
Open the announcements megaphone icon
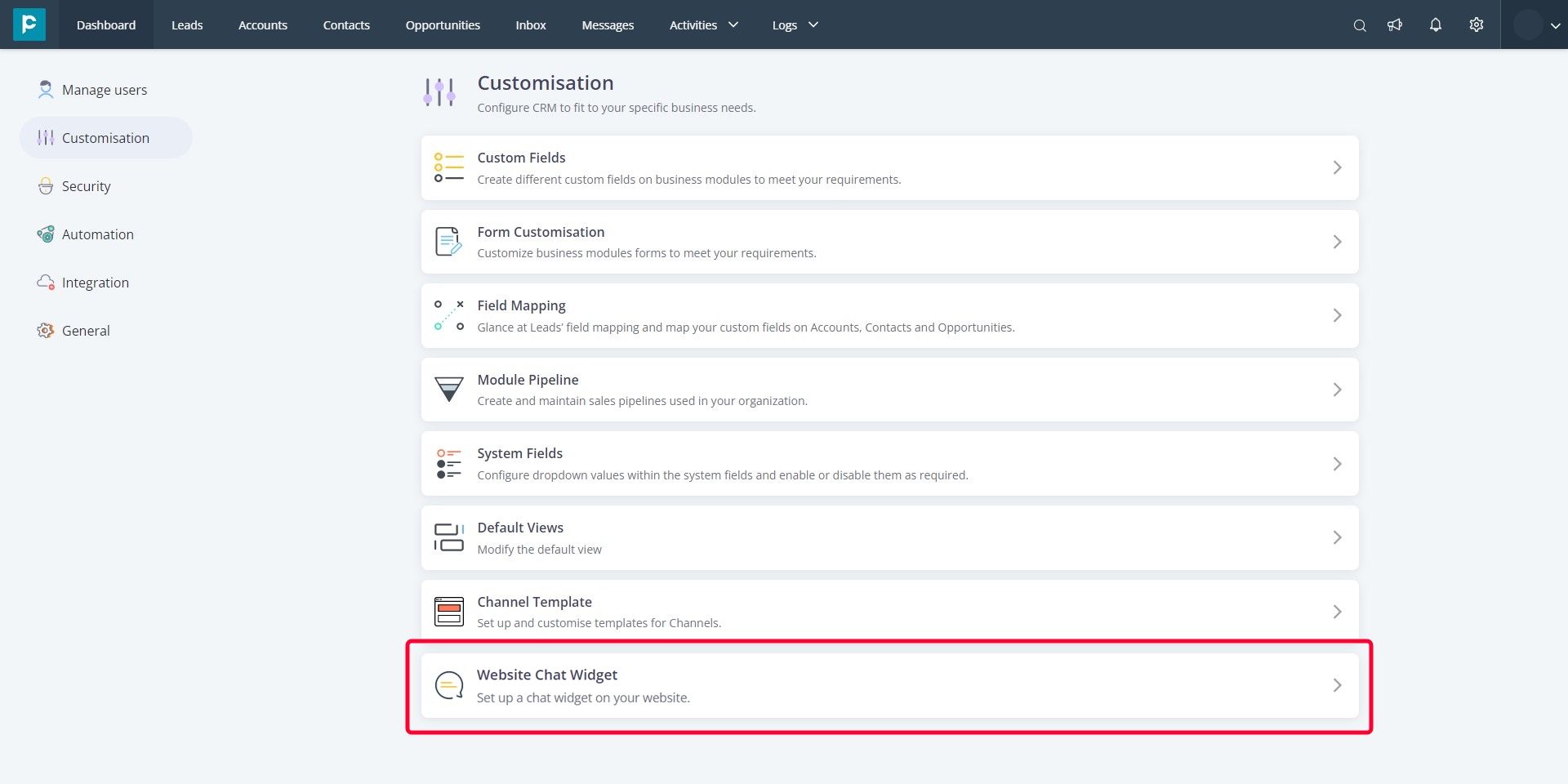pos(1395,24)
